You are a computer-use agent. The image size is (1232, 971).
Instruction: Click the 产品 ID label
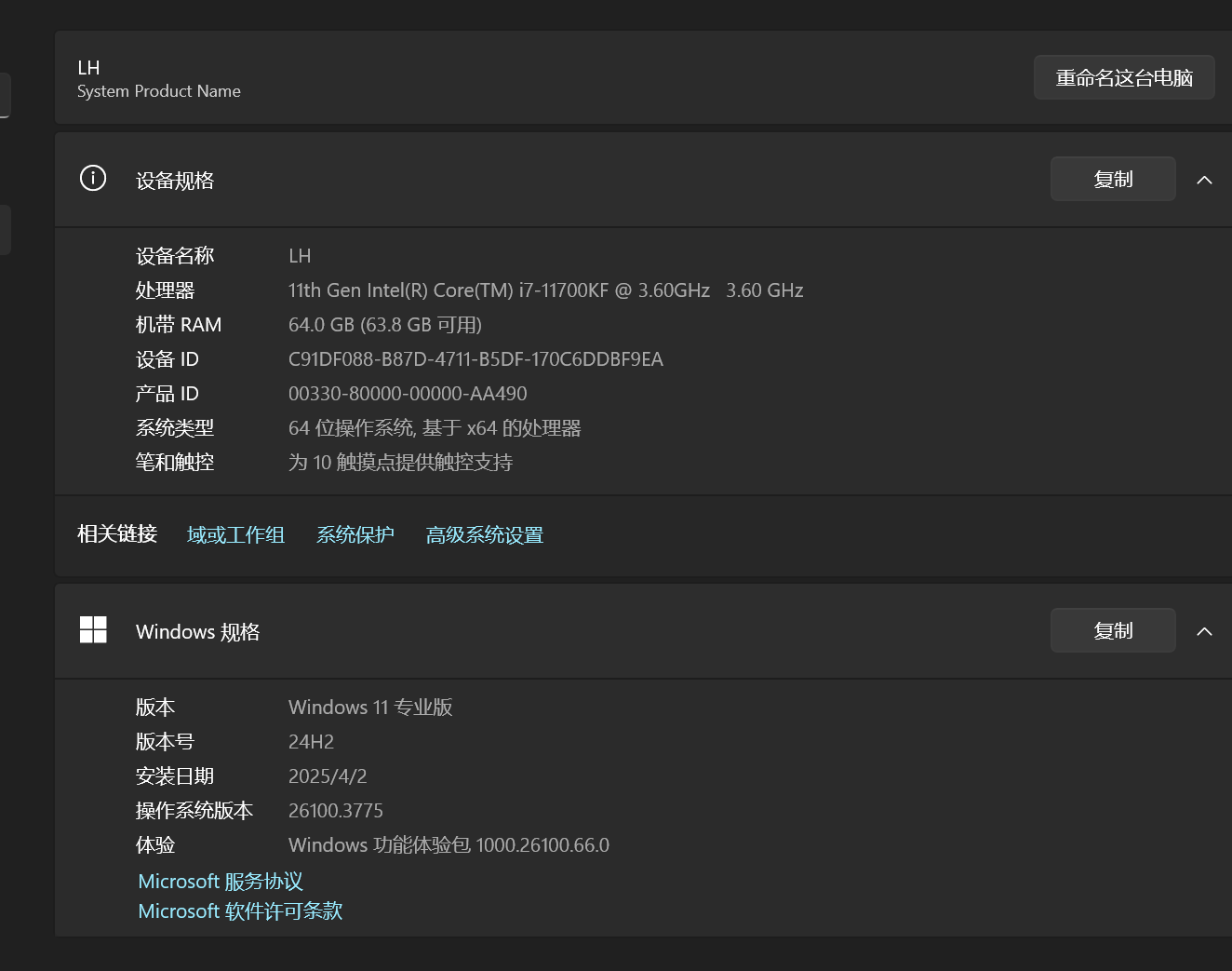(x=167, y=394)
